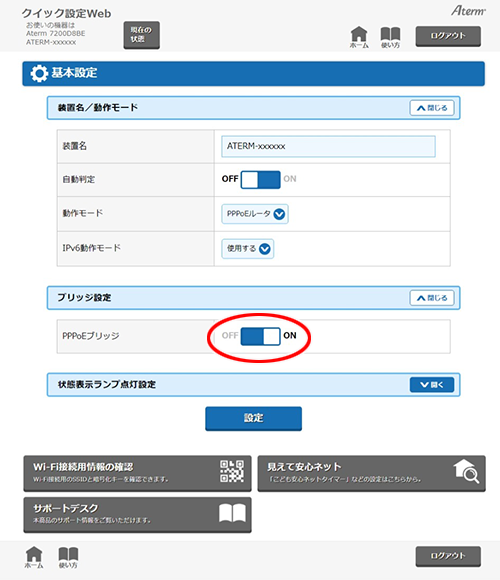Open the IPv6動作モード dropdown showing 使用する
The image size is (500, 580).
(x=247, y=249)
